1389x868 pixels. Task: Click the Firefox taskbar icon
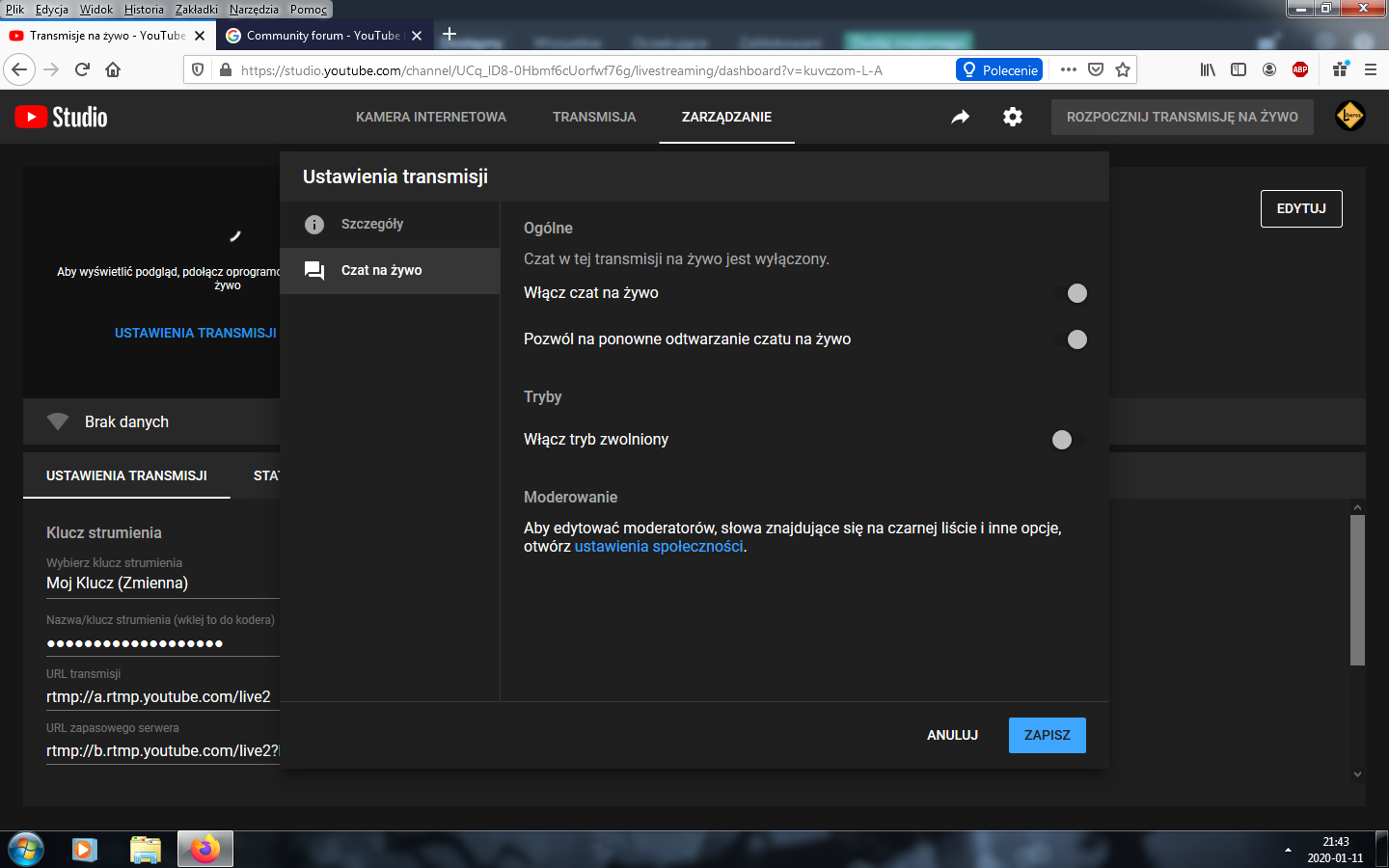point(204,850)
